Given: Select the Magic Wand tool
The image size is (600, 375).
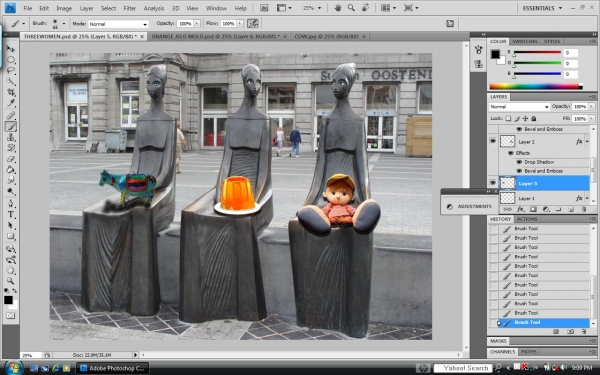Looking at the screenshot, I should 11,81.
